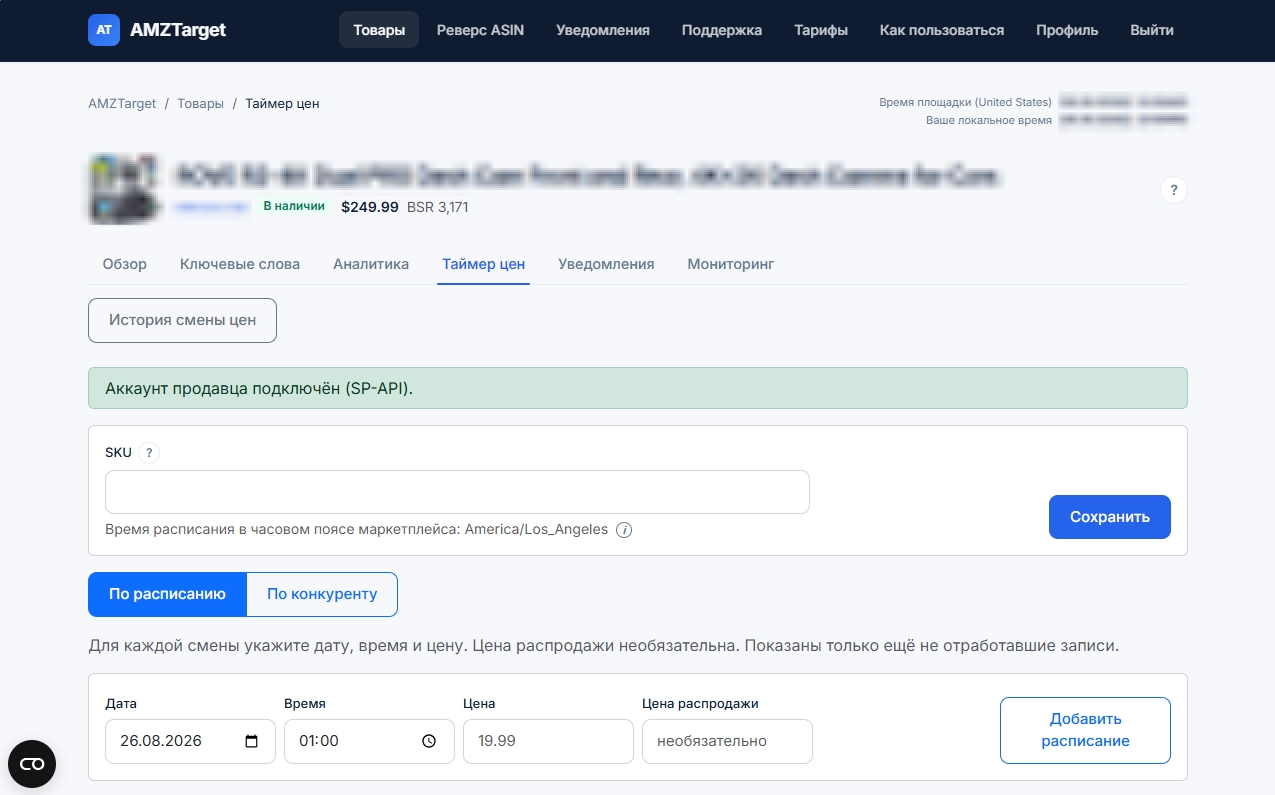Image resolution: width=1275 pixels, height=795 pixels.
Task: Click the Цена input field
Action: coord(548,741)
